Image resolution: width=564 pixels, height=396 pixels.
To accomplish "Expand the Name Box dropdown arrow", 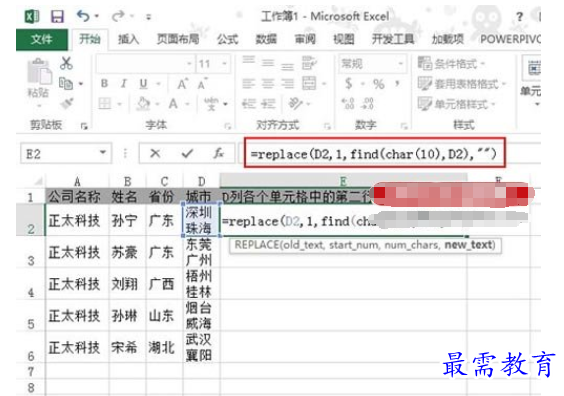I will tap(103, 153).
